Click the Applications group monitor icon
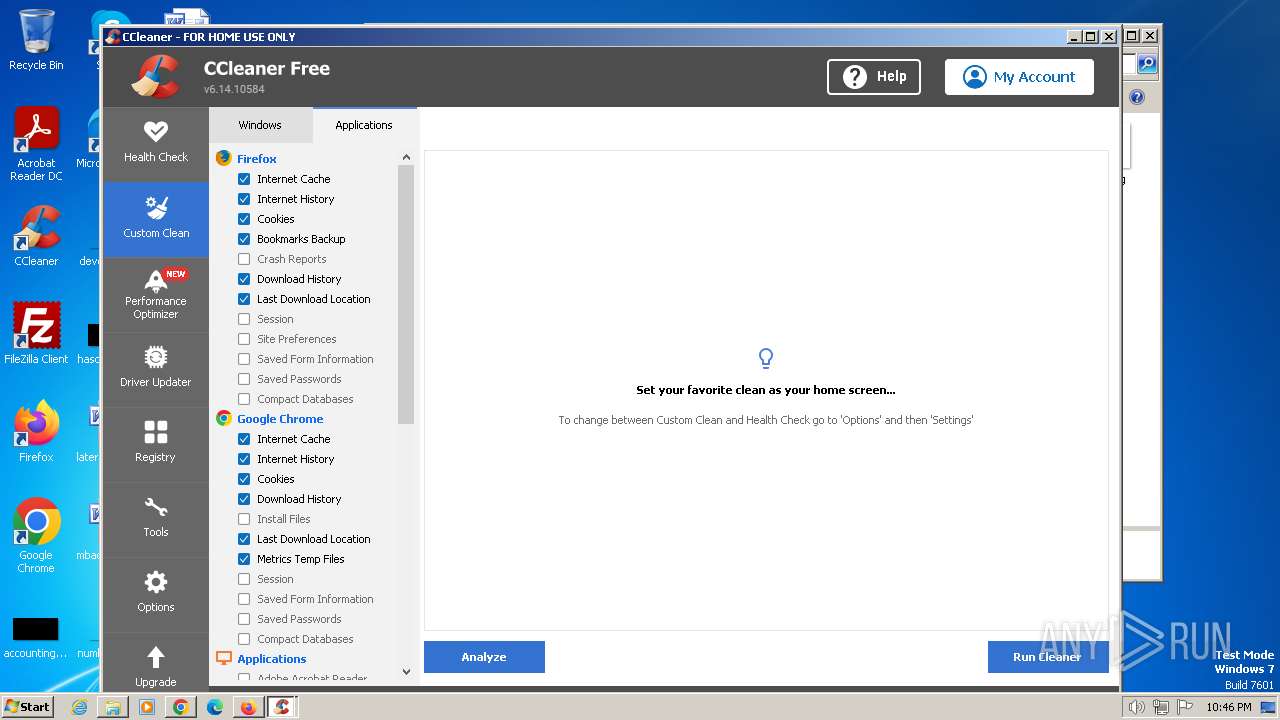Image resolution: width=1280 pixels, height=720 pixels. (x=224, y=658)
